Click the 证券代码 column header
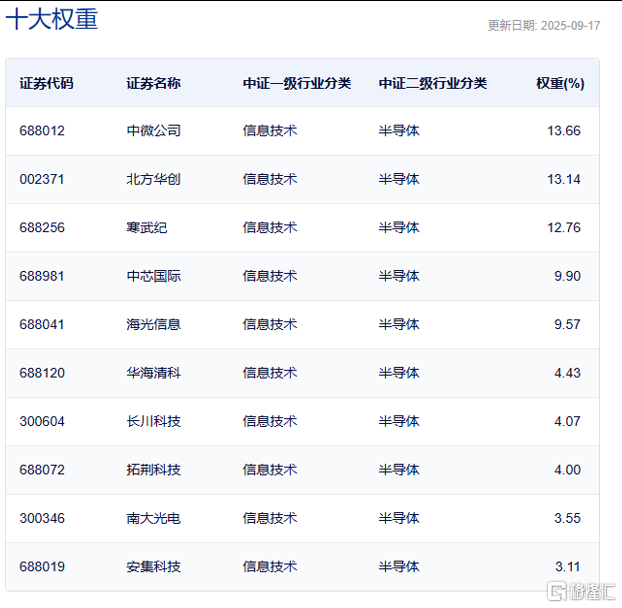This screenshot has width=622, height=608. pos(46,83)
